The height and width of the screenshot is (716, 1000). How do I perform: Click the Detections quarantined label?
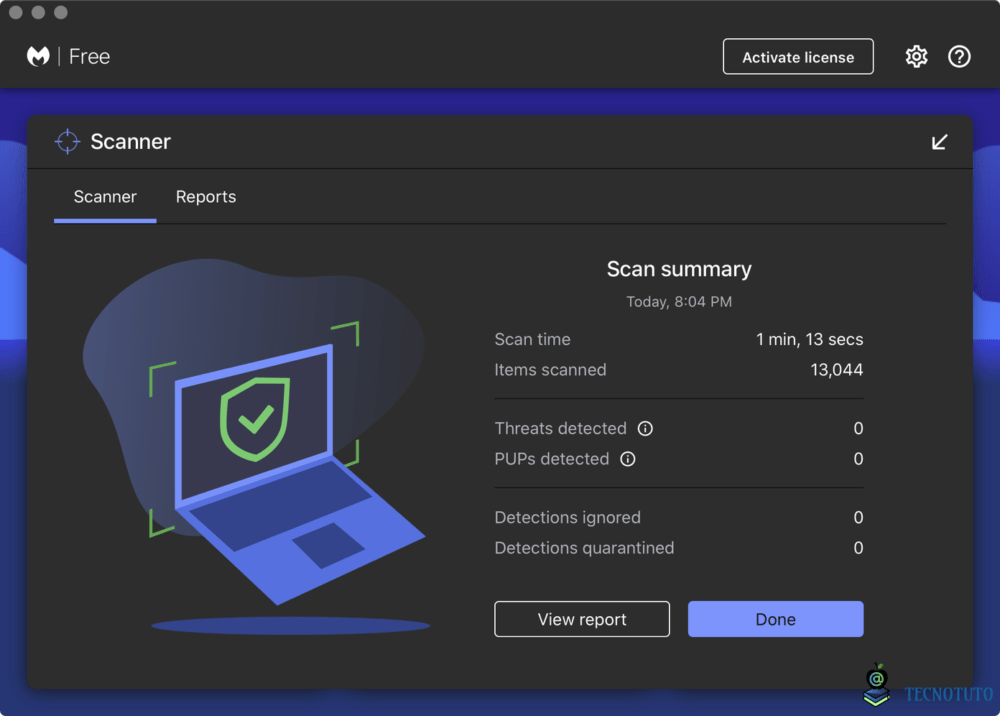[584, 548]
